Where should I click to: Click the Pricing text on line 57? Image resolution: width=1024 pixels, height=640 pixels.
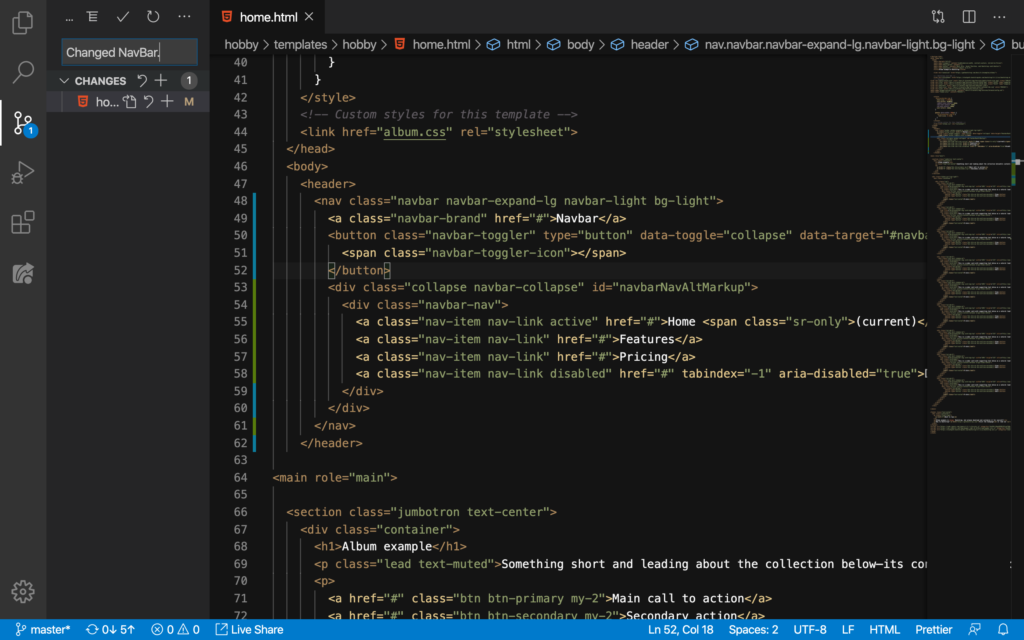click(x=643, y=357)
